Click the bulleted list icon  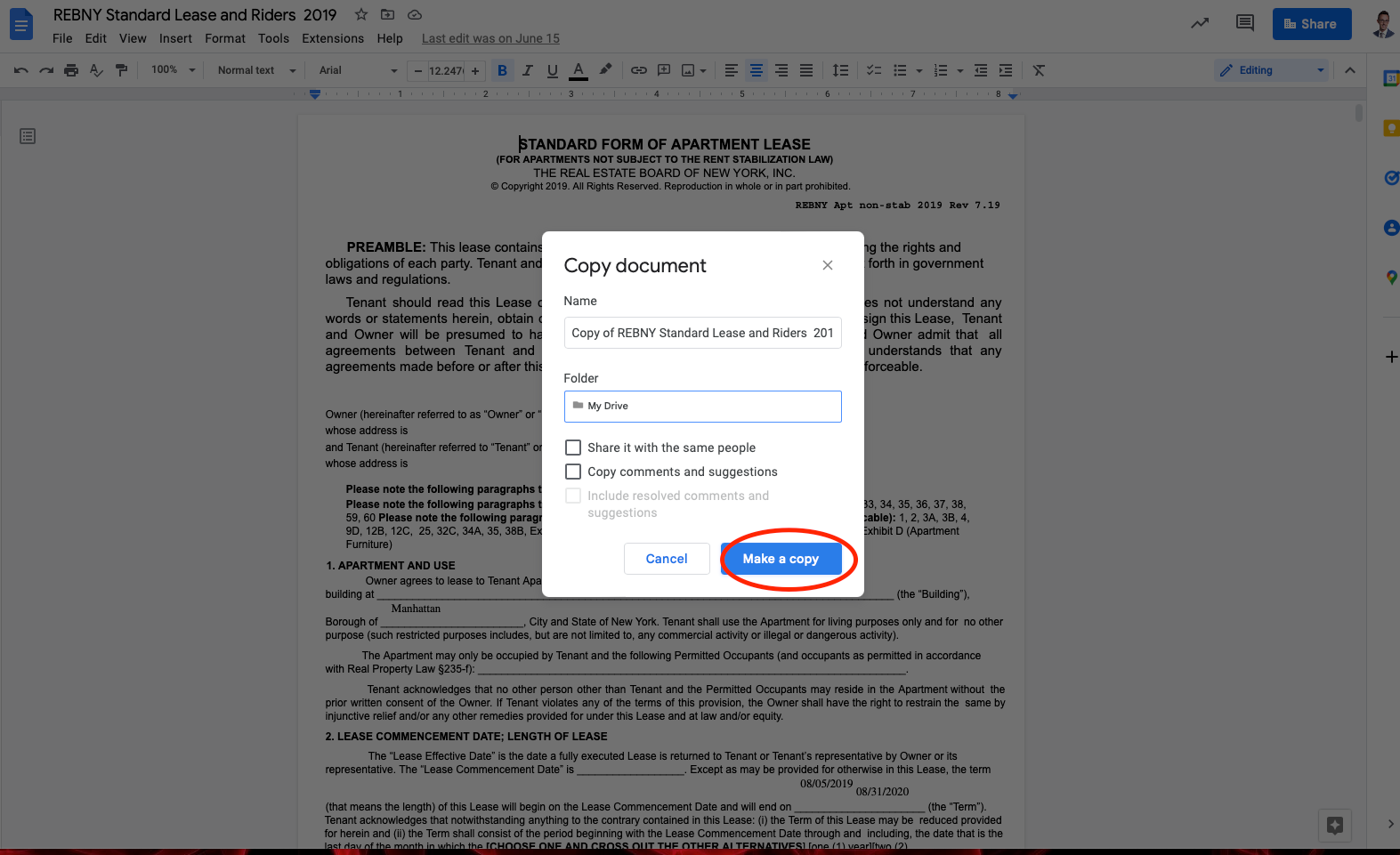(901, 70)
